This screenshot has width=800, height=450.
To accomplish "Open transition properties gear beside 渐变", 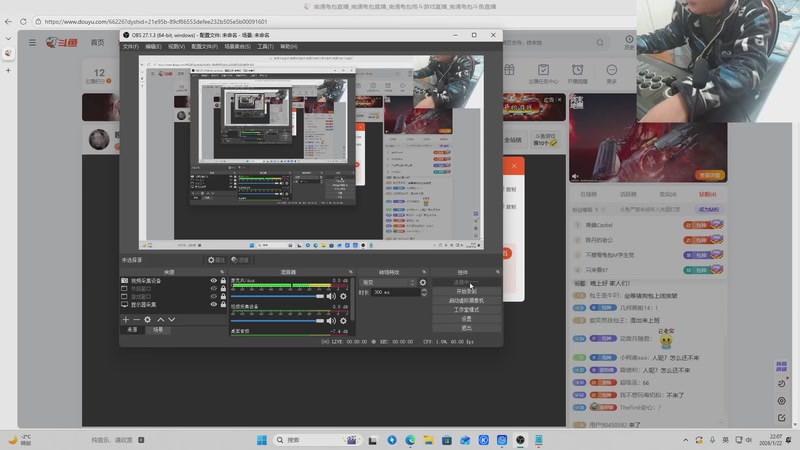I will [x=422, y=282].
